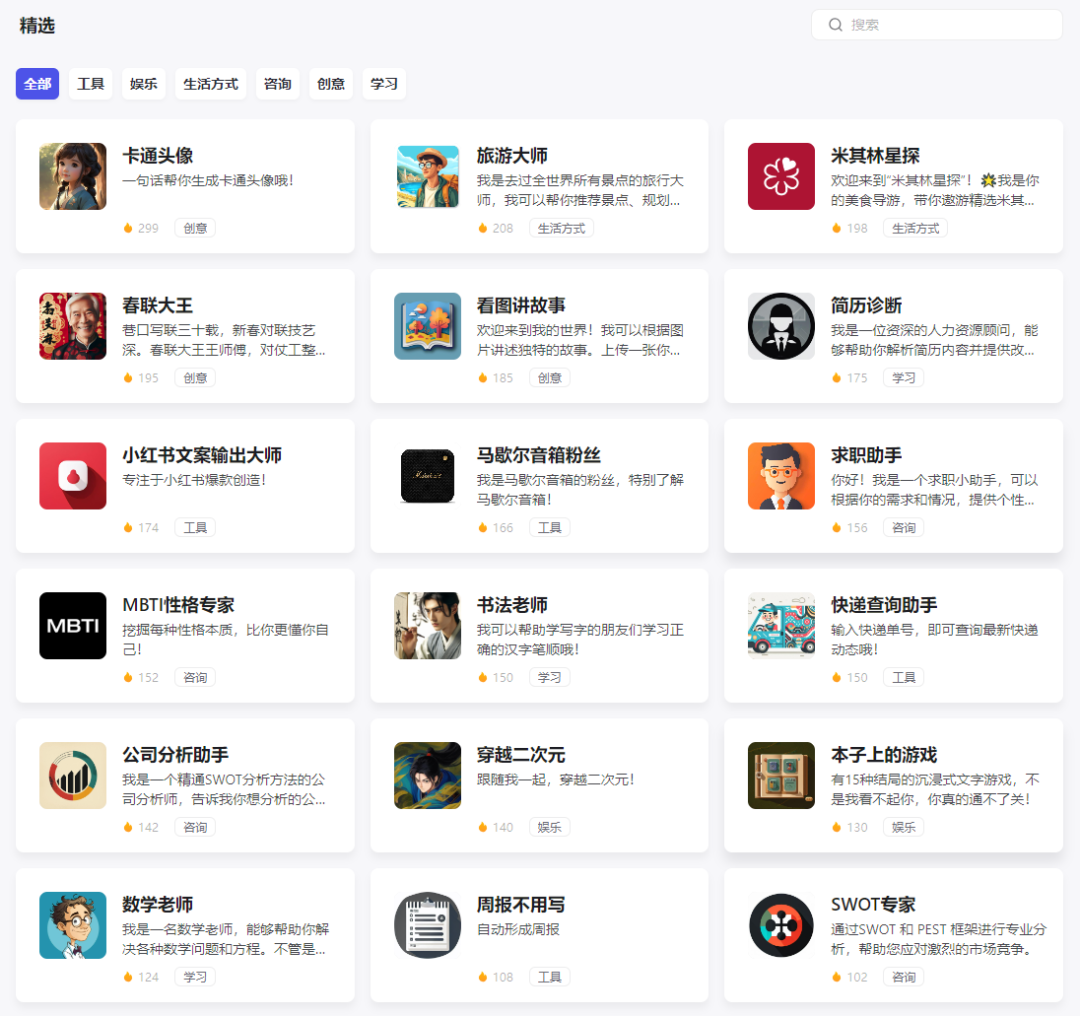Open the 小红书文案输出大师 red app icon
This screenshot has height=1016, width=1080.
(72, 476)
